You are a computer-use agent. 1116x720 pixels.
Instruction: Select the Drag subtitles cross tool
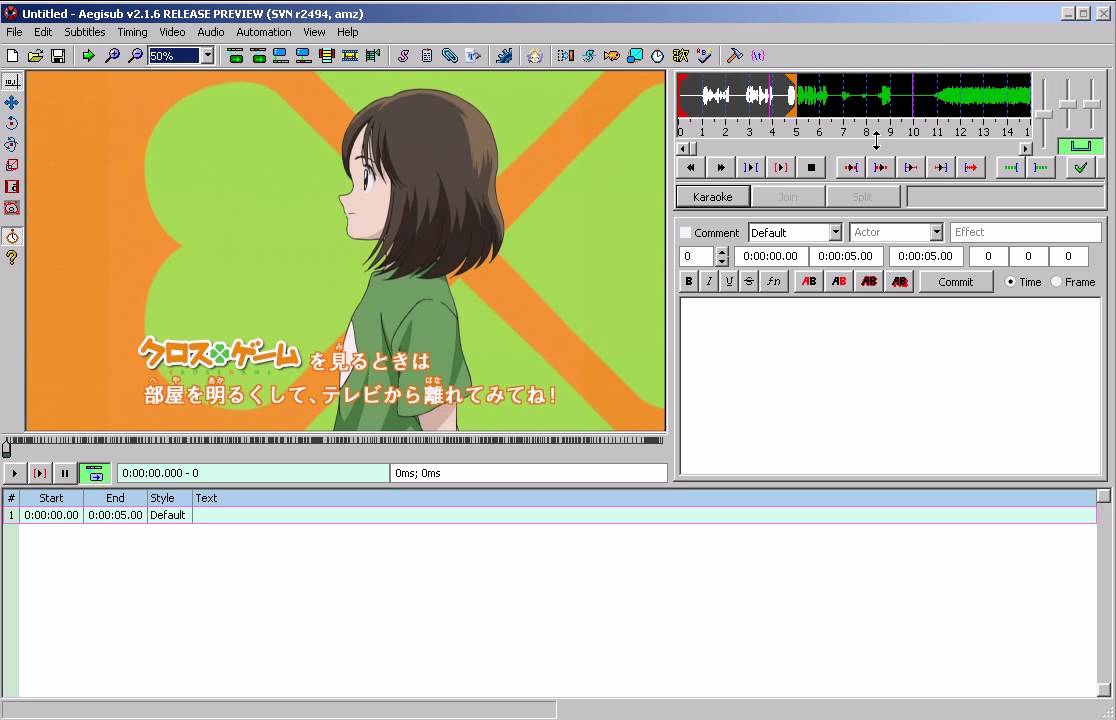tap(12, 102)
